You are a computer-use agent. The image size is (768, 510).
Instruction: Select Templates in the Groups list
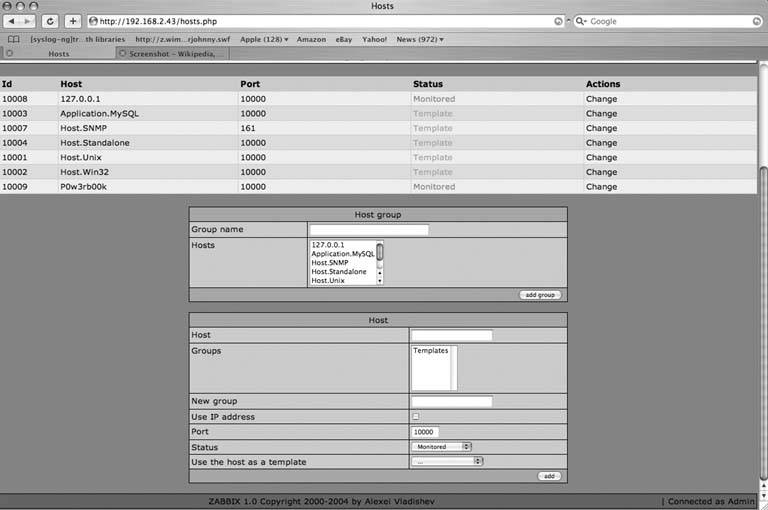[x=430, y=351]
